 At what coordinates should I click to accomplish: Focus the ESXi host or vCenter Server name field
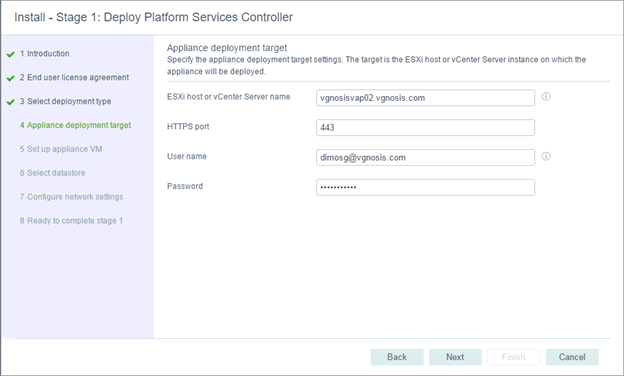click(x=425, y=98)
